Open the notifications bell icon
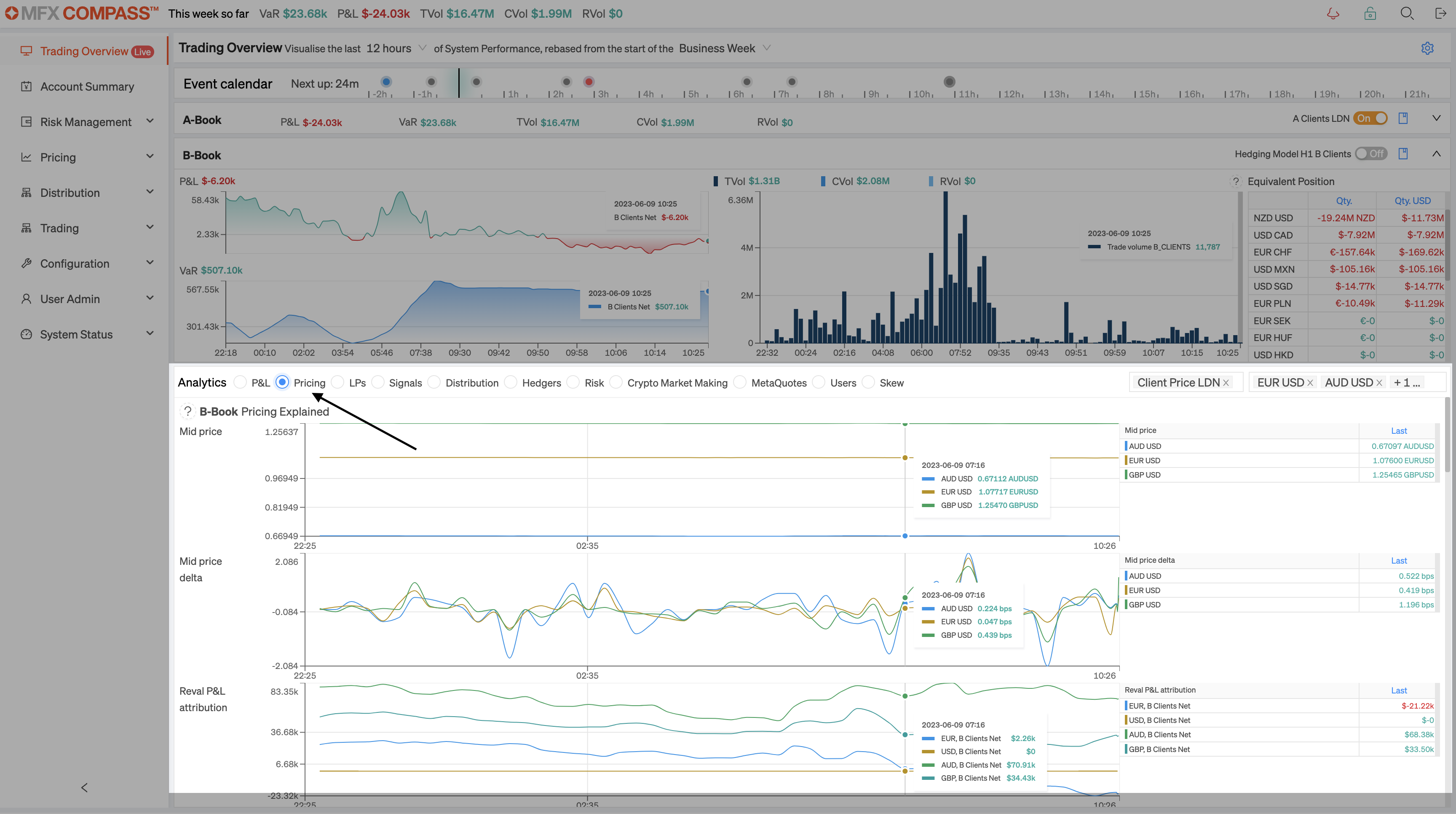 [x=1333, y=13]
